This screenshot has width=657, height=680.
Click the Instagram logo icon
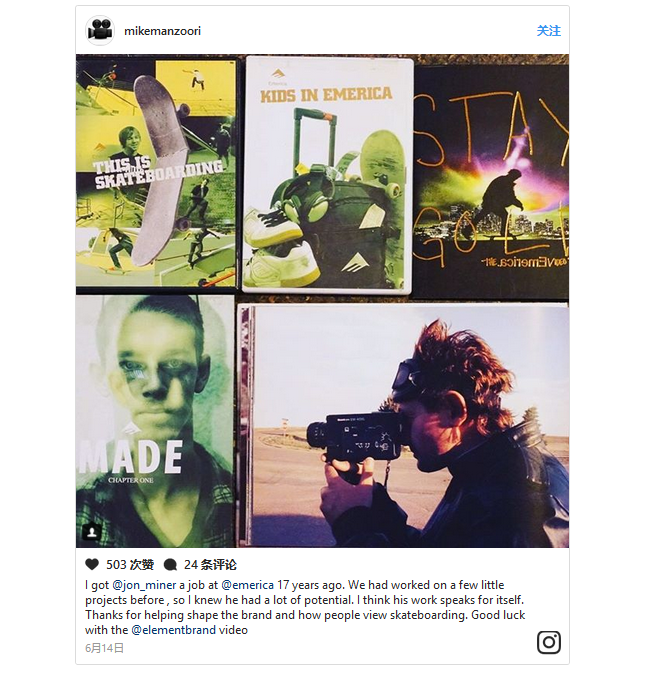pos(549,642)
